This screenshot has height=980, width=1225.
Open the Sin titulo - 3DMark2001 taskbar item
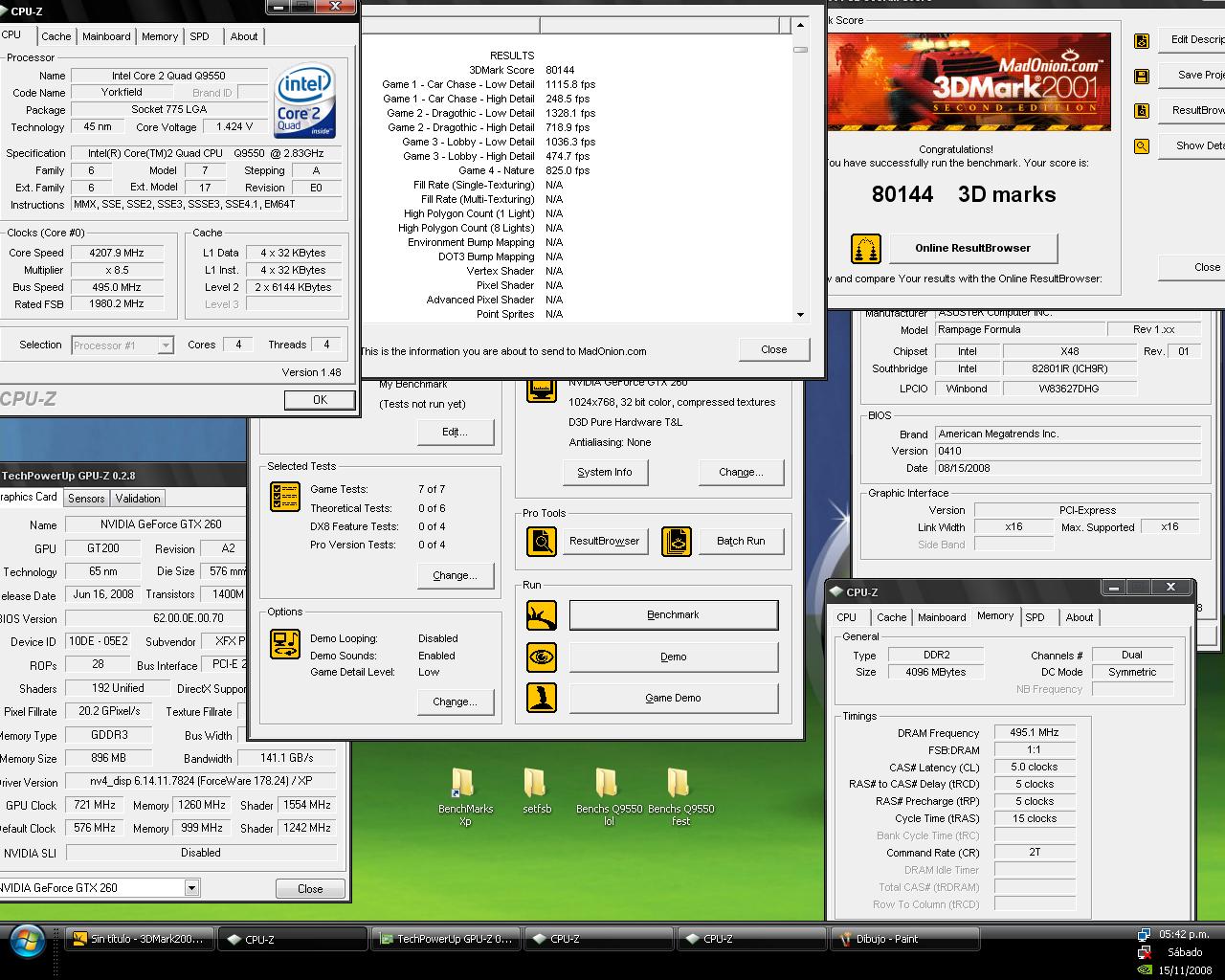click(139, 940)
